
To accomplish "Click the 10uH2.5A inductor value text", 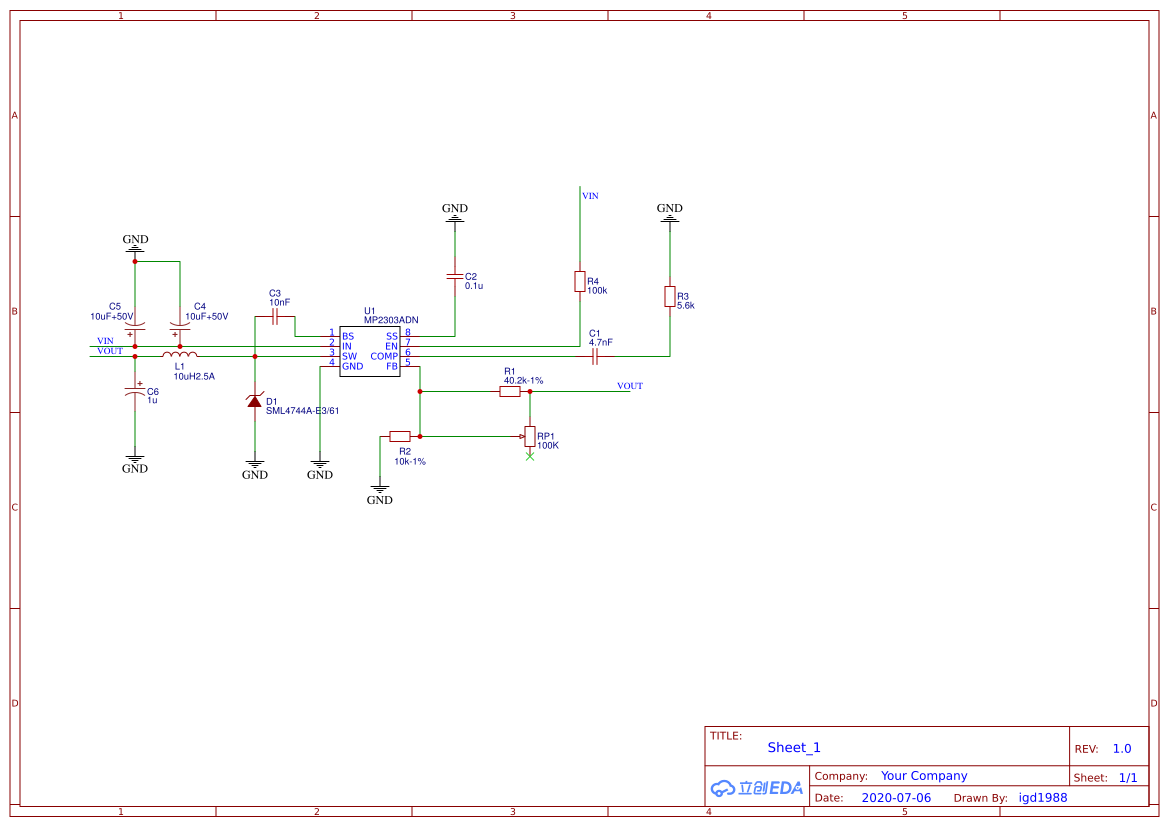I will click(x=195, y=377).
